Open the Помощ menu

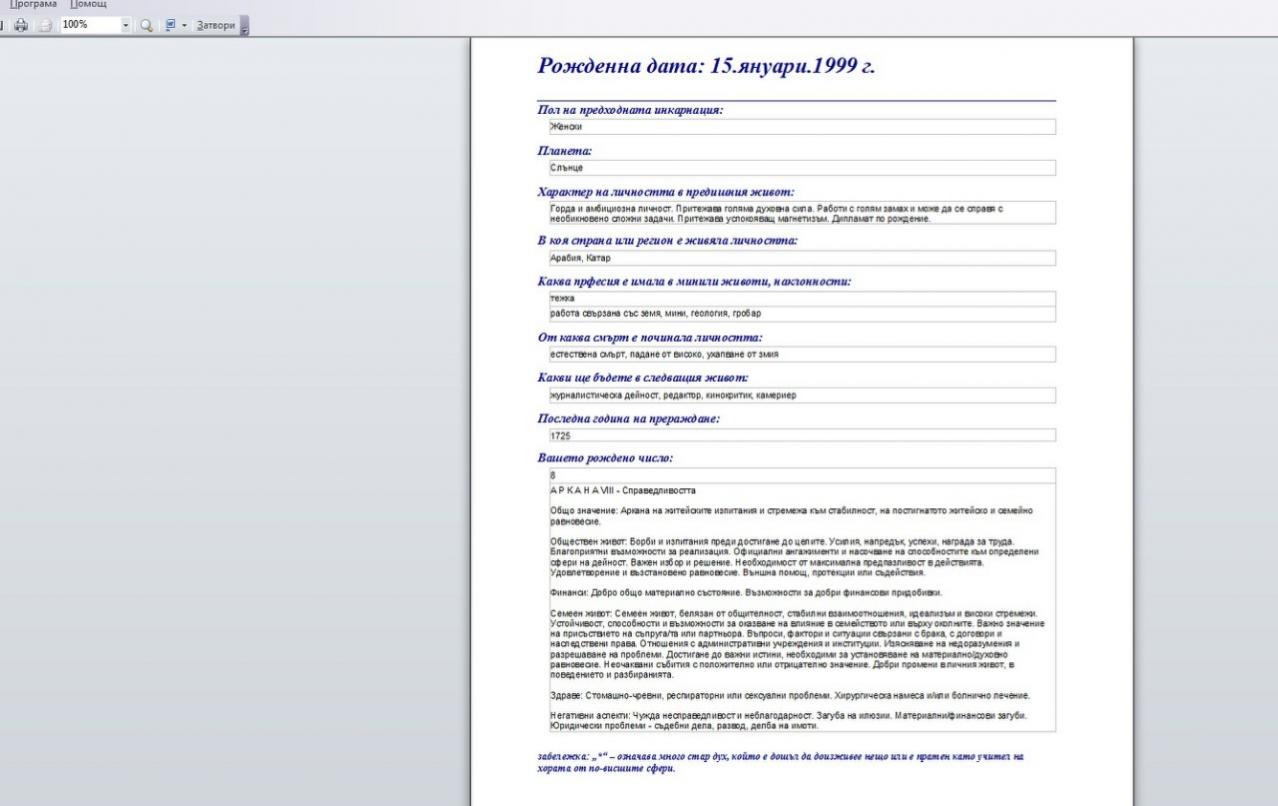pos(88,6)
